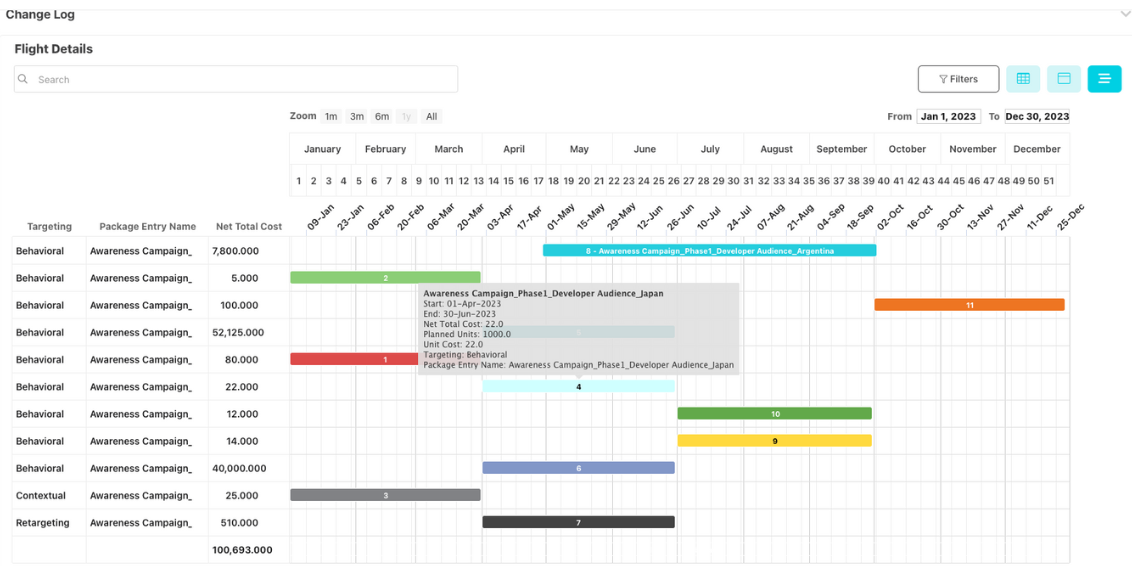The image size is (1132, 566).
Task: Sort by the Targeting column header
Action: tap(49, 227)
